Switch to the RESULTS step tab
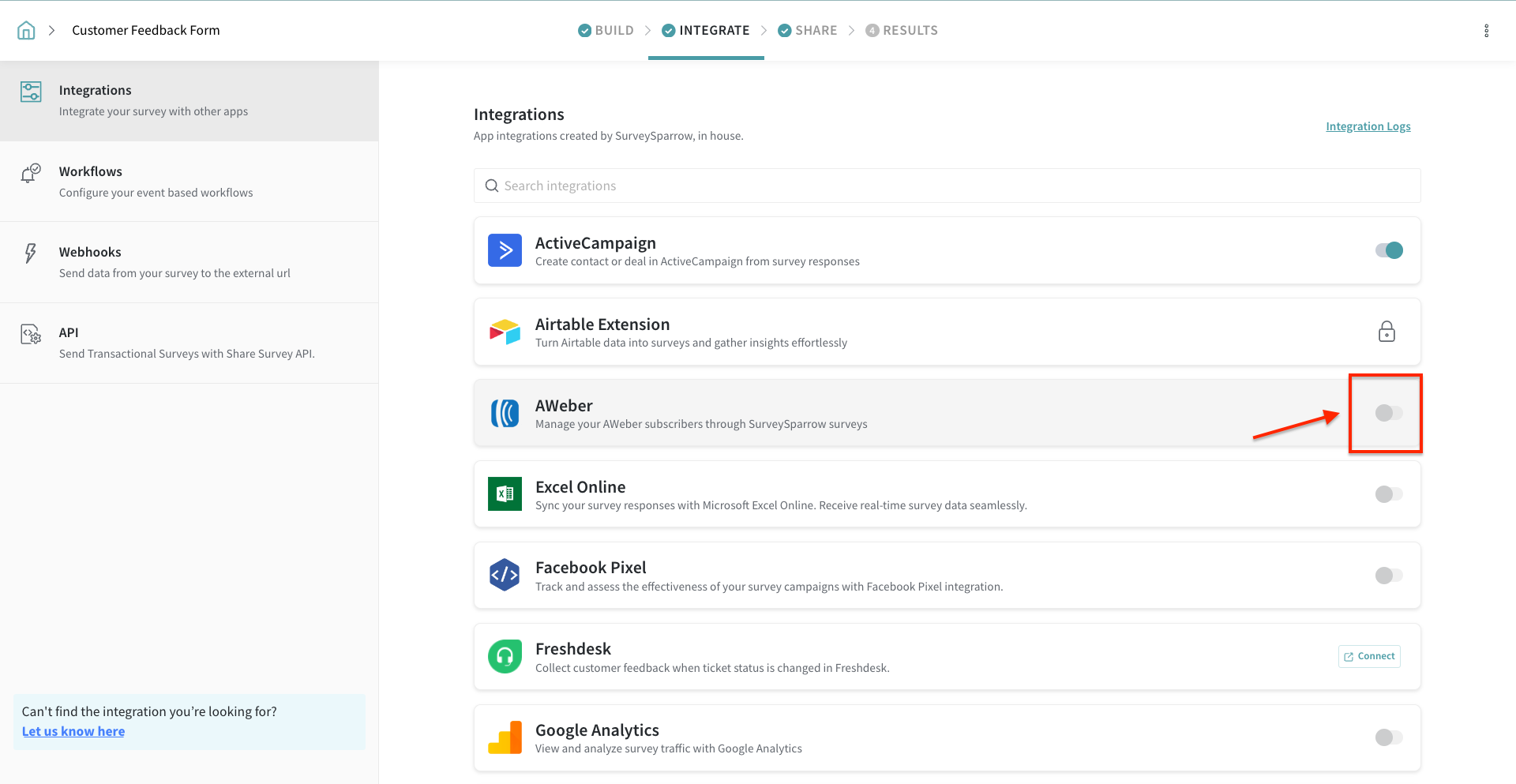This screenshot has height=784, width=1516. point(902,31)
